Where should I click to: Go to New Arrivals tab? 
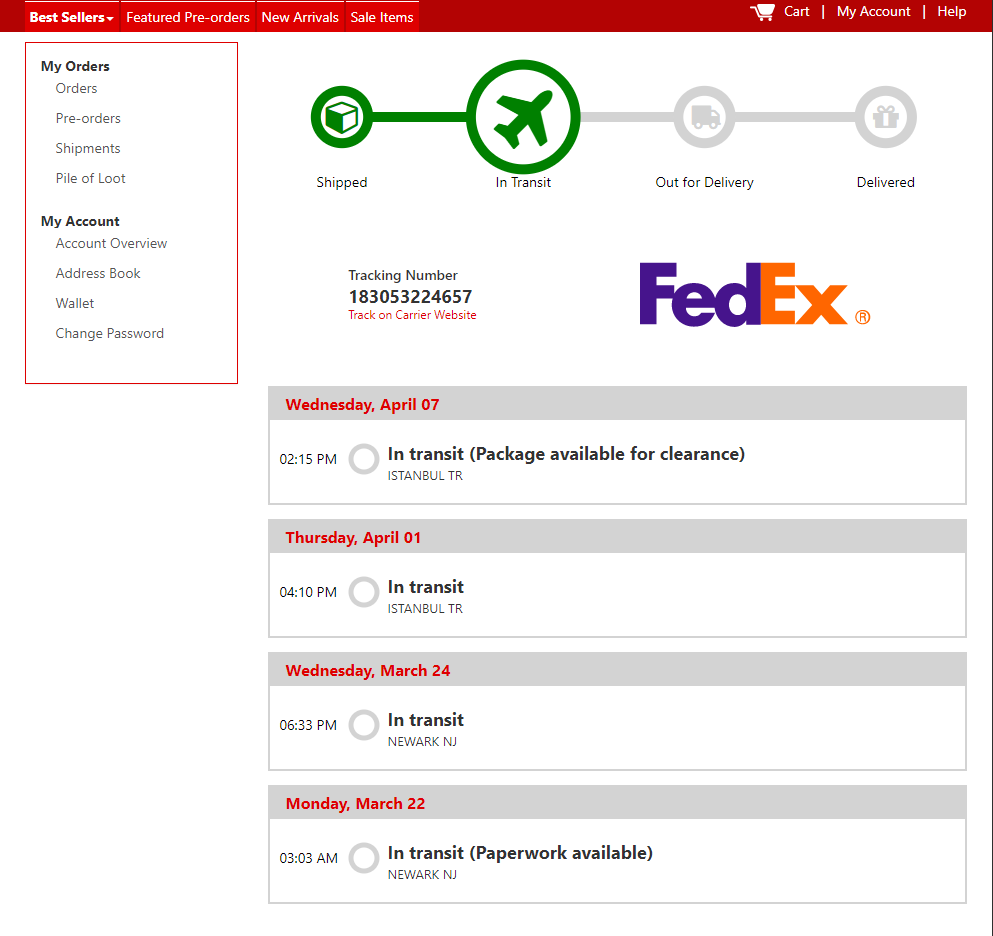[x=300, y=17]
